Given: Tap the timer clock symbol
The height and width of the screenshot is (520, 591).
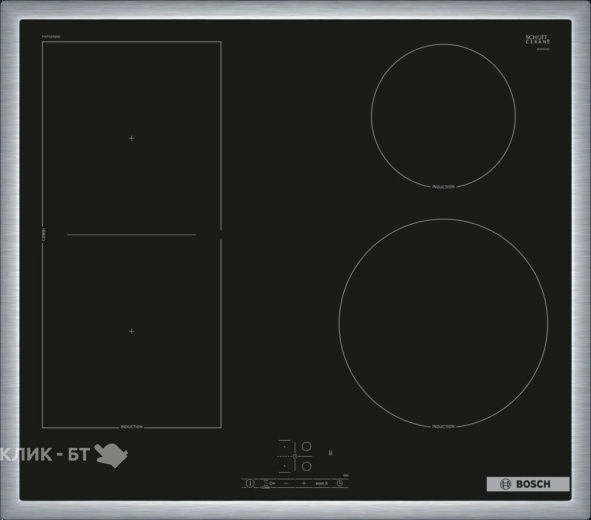Looking at the screenshot, I should coord(340,483).
